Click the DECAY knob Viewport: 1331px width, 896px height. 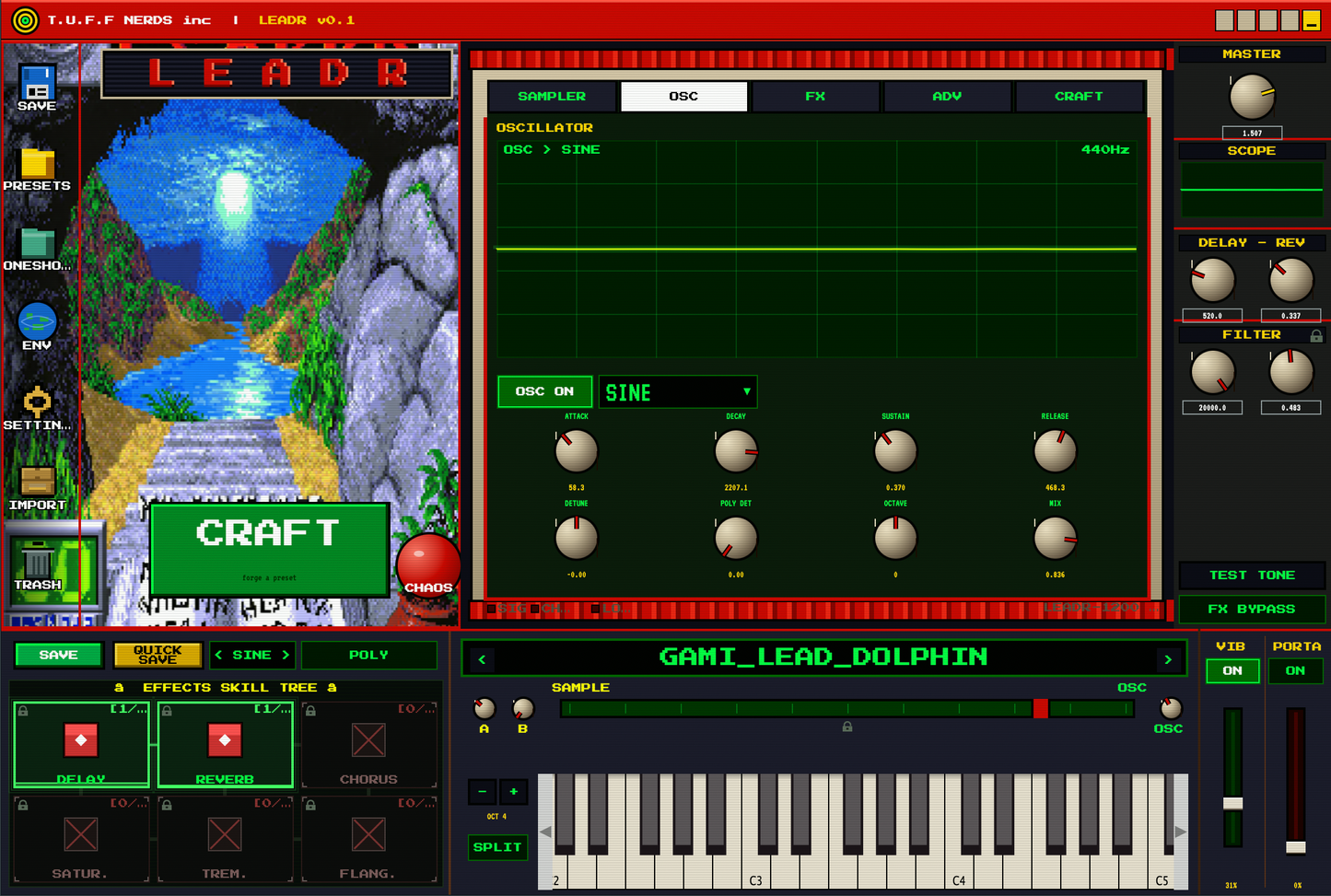click(736, 451)
